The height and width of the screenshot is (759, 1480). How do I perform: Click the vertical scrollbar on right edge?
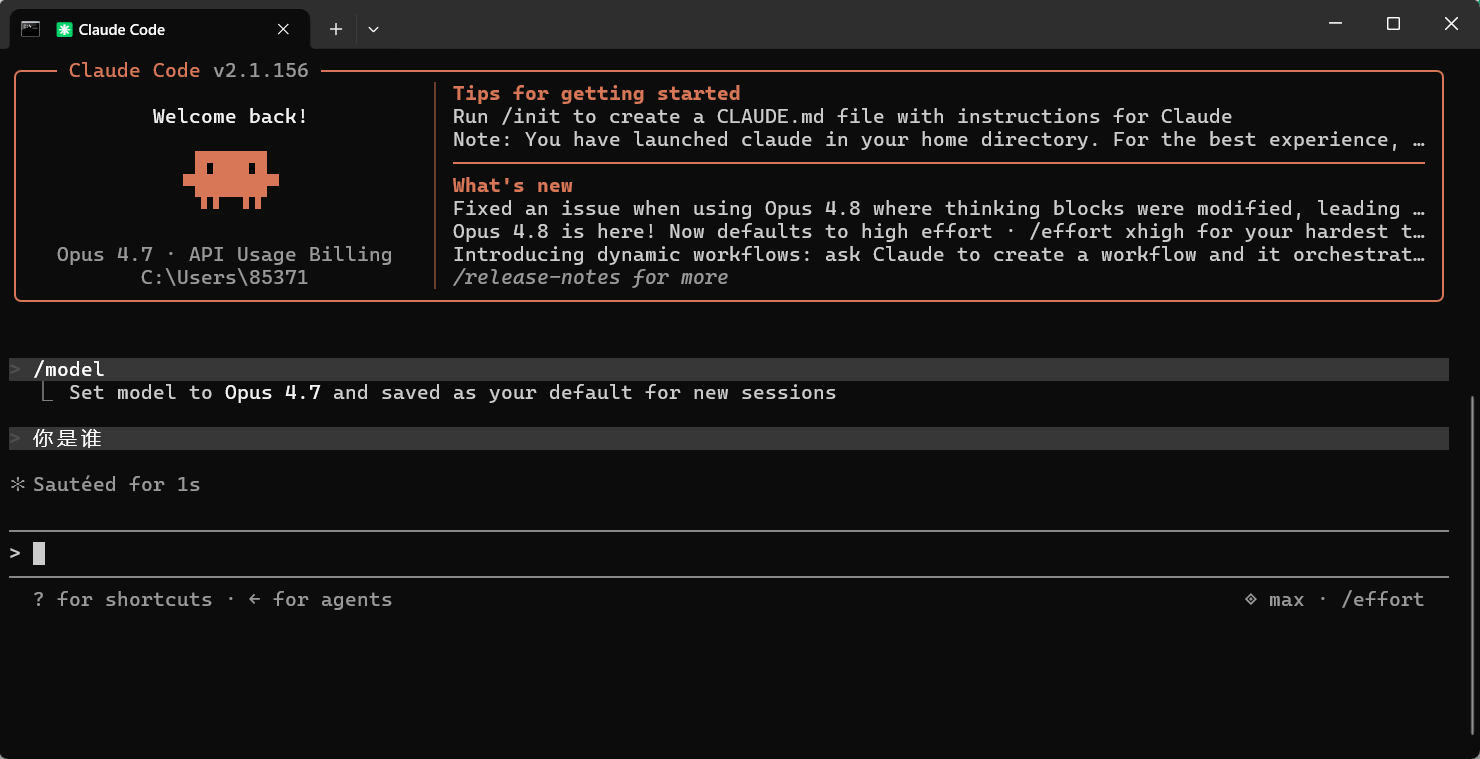(1472, 563)
